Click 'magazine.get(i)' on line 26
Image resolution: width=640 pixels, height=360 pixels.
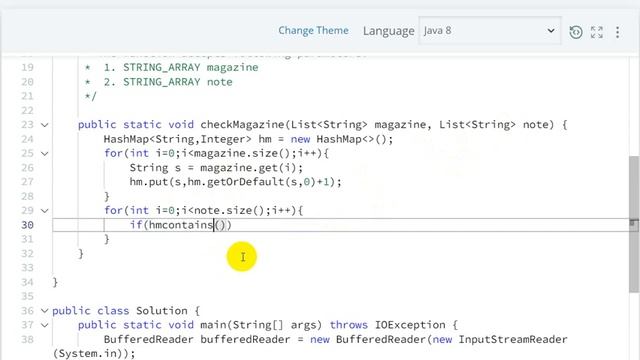(x=249, y=168)
